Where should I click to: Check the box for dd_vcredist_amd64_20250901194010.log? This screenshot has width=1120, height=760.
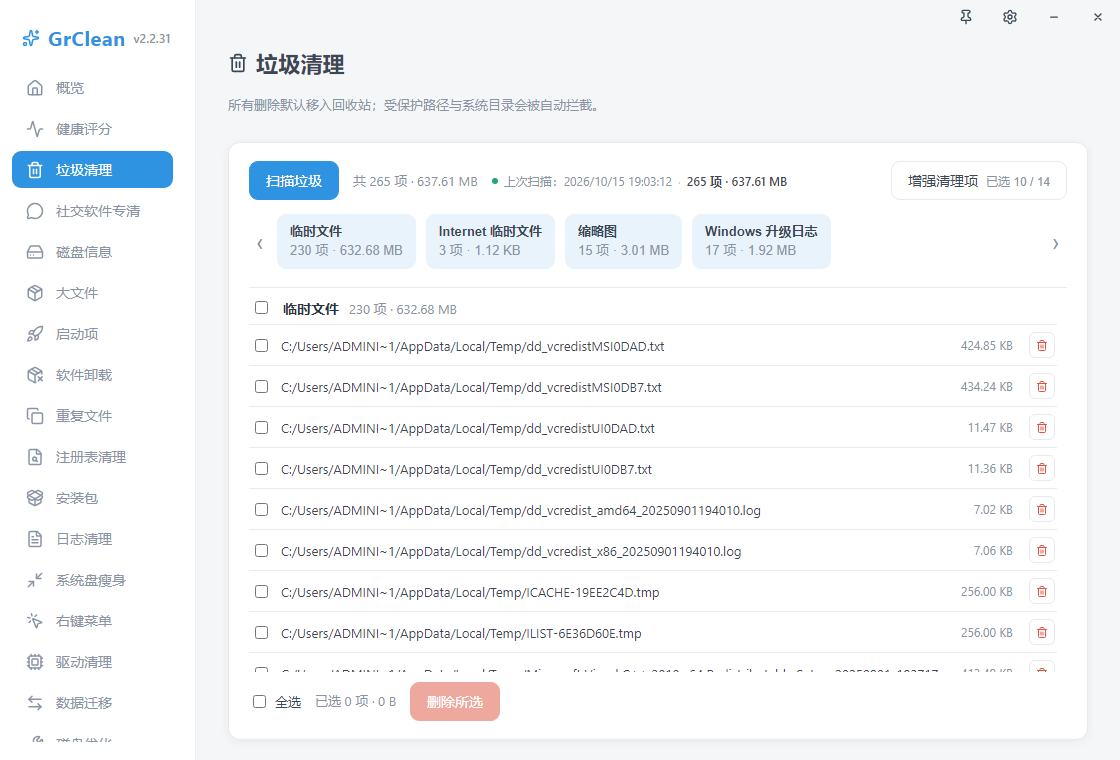pyautogui.click(x=261, y=510)
